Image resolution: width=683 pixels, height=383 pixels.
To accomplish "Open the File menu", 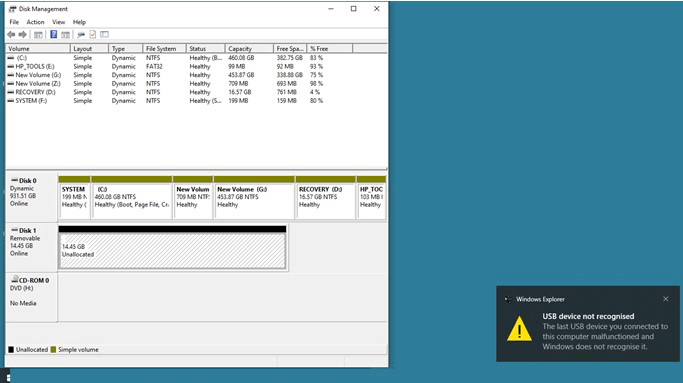I will pyautogui.click(x=14, y=22).
